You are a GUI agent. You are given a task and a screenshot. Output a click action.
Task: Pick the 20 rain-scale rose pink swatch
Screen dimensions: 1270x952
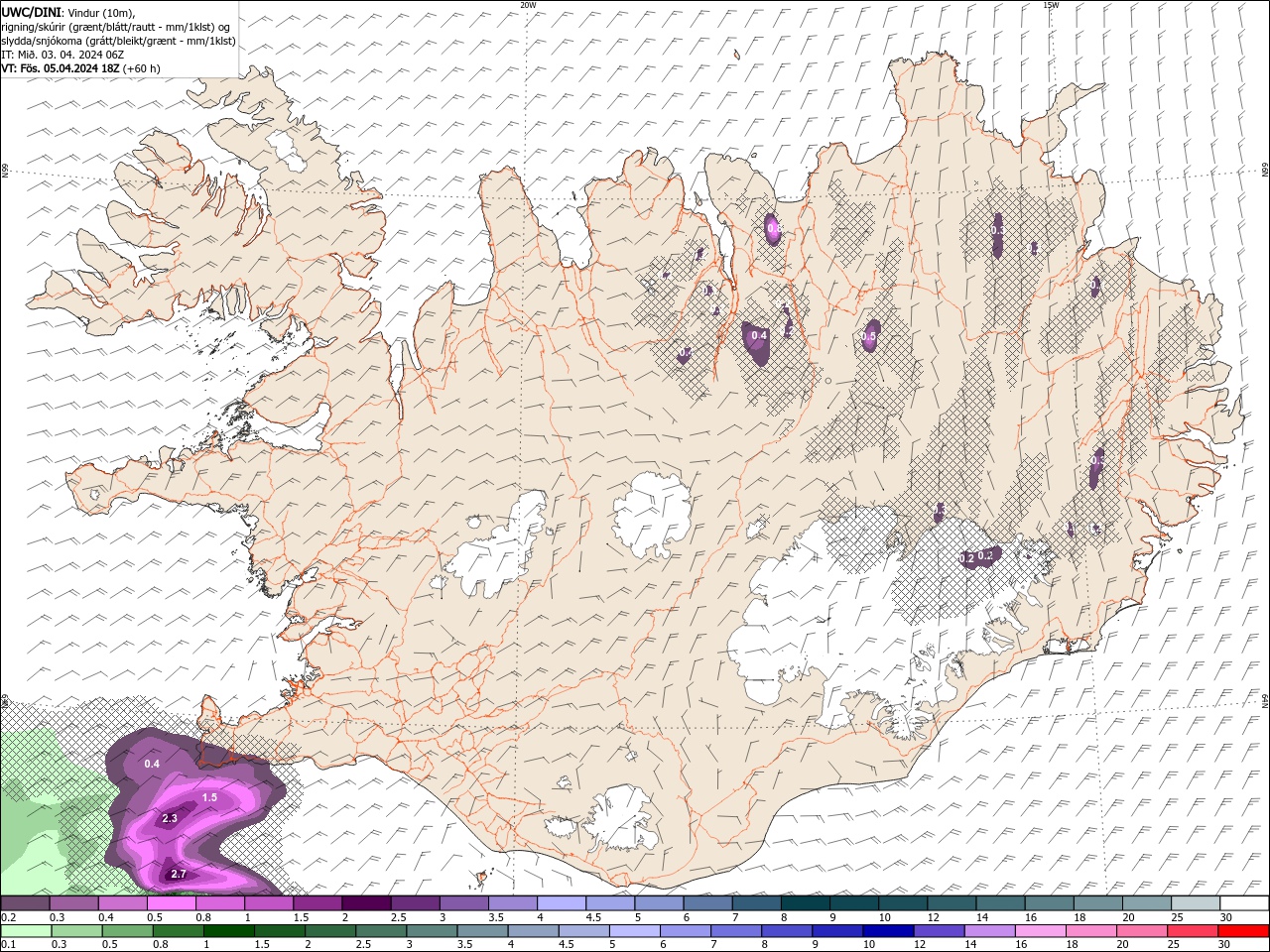1141,931
